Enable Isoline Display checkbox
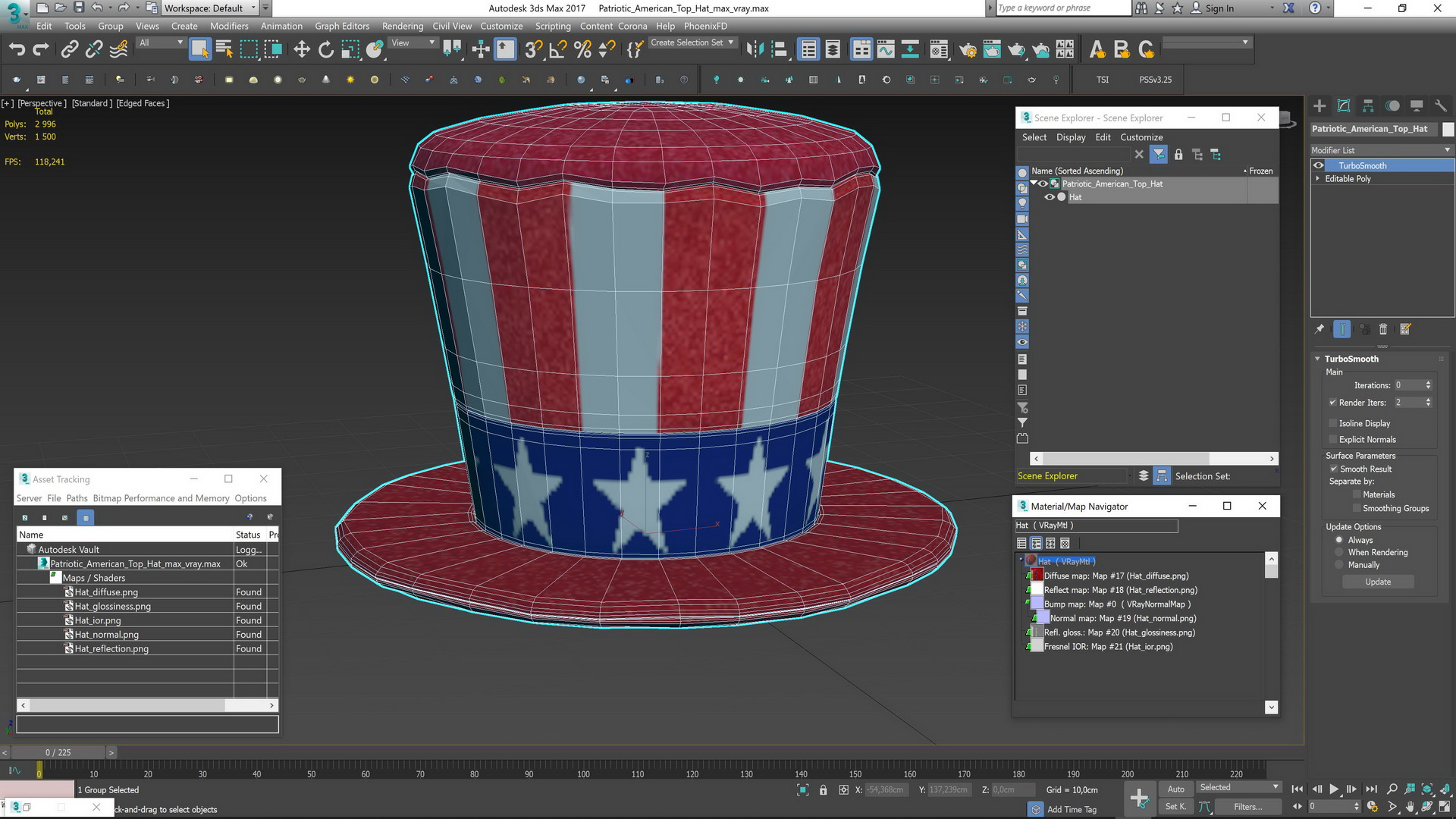 coord(1332,423)
